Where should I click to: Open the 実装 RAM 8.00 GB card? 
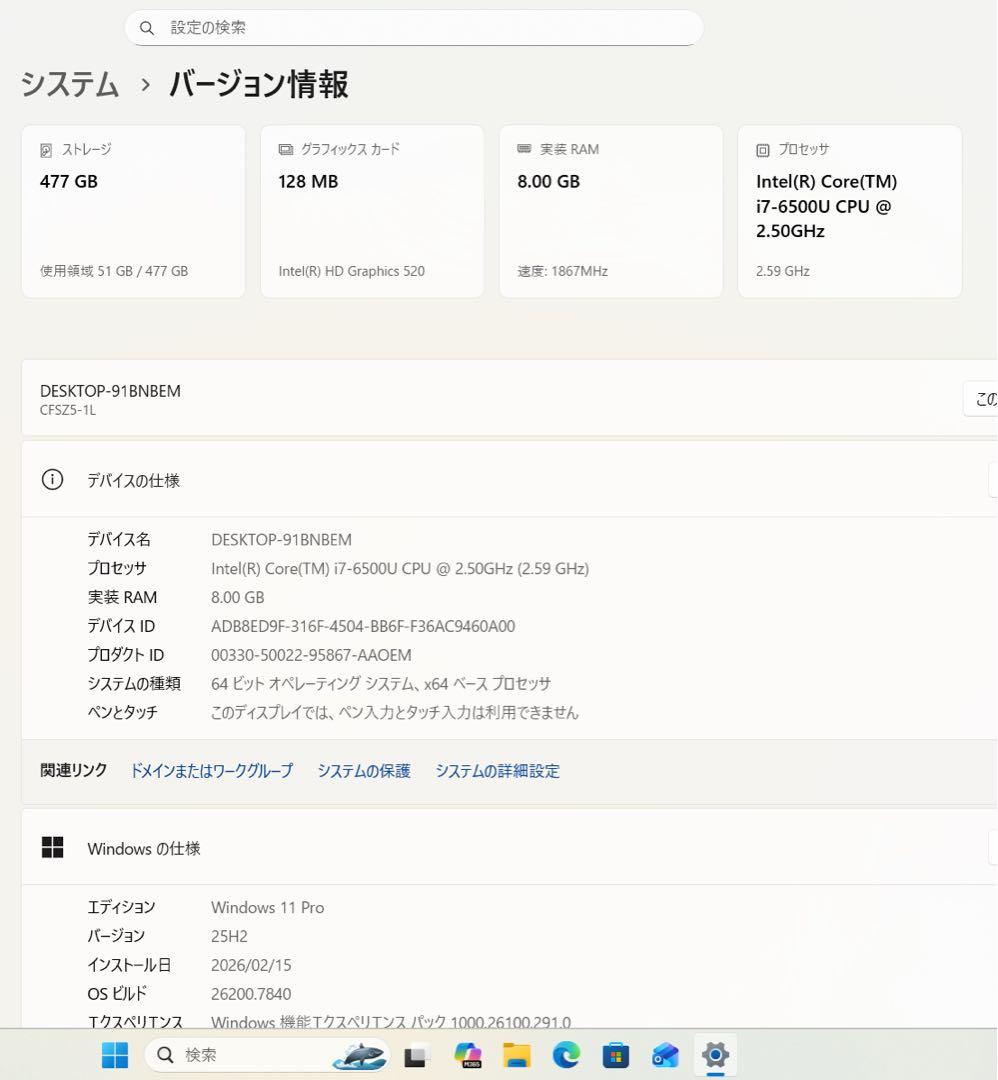tap(611, 211)
